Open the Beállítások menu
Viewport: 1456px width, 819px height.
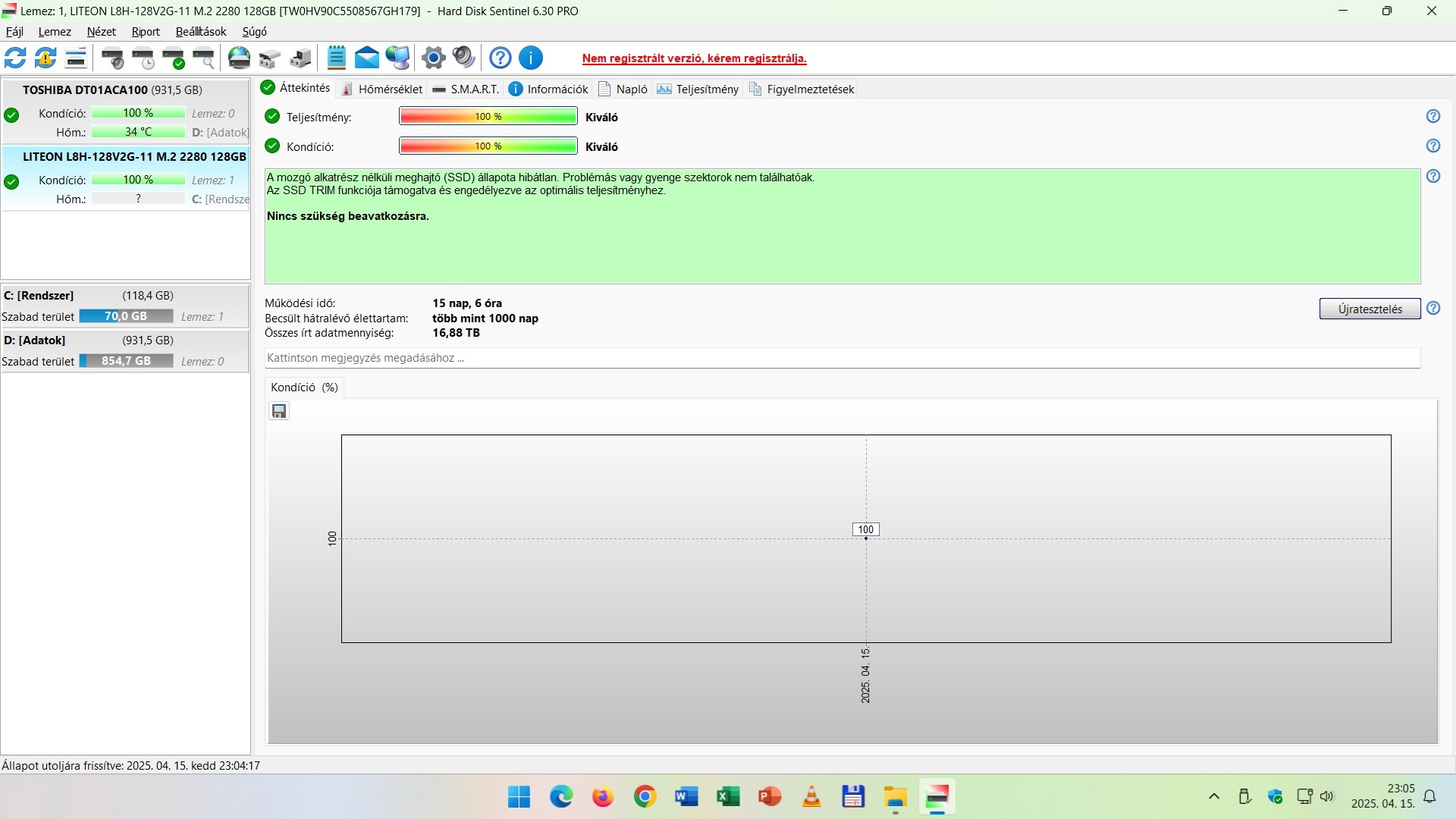click(x=201, y=32)
